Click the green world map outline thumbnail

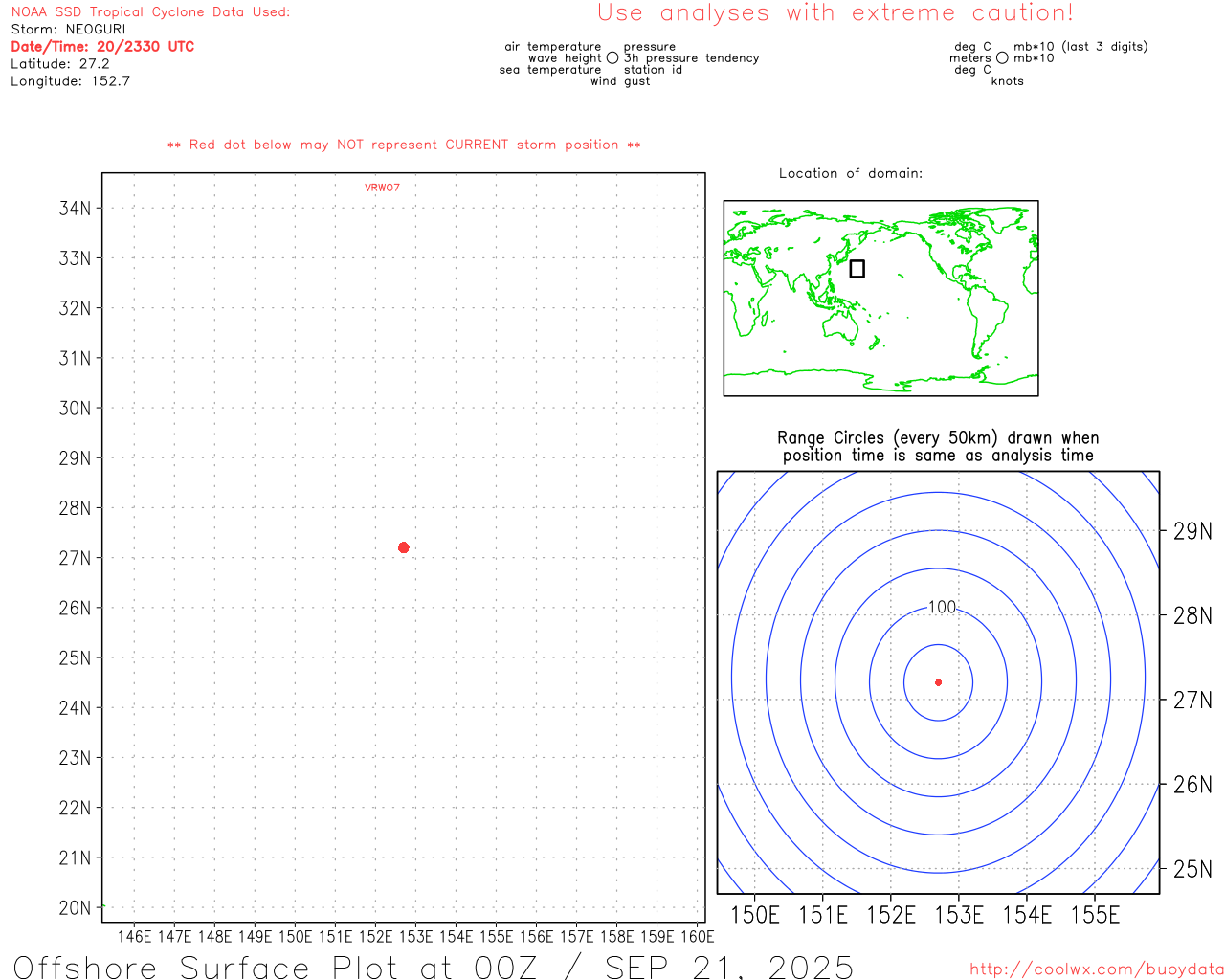click(x=880, y=298)
